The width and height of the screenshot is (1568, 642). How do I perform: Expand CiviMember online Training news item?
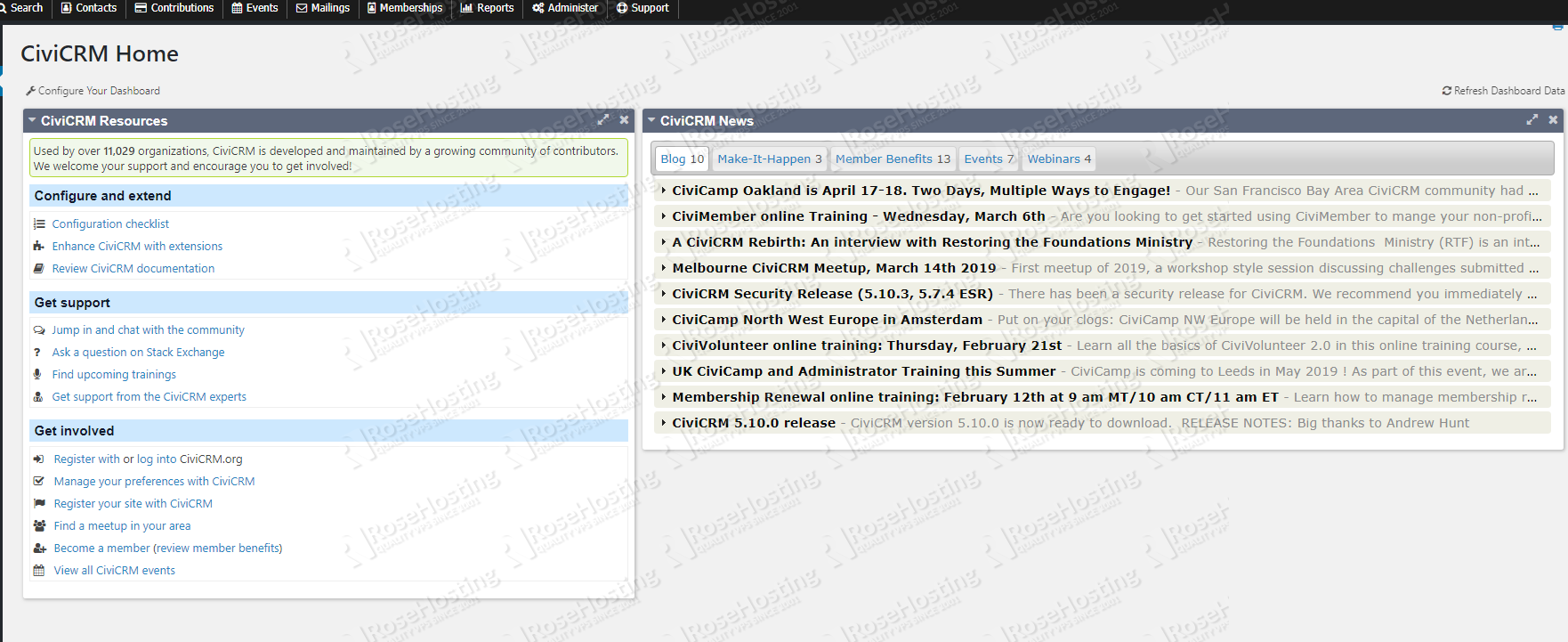1103,216
